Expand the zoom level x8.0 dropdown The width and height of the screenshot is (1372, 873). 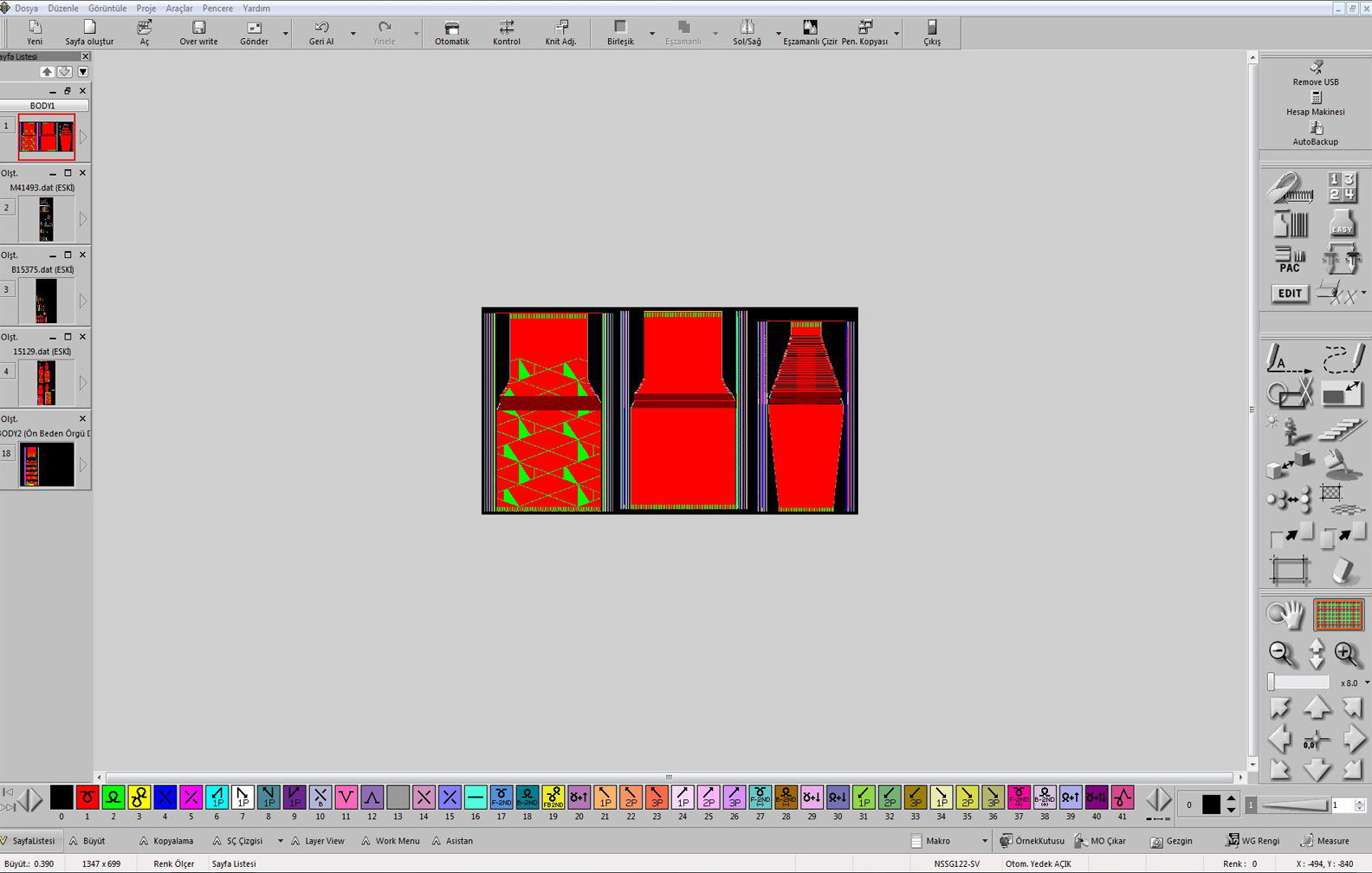tap(1366, 683)
